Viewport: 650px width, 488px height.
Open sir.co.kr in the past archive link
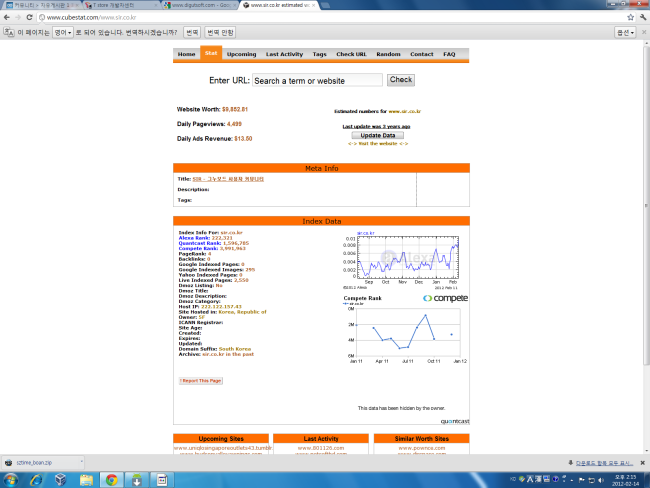click(228, 354)
